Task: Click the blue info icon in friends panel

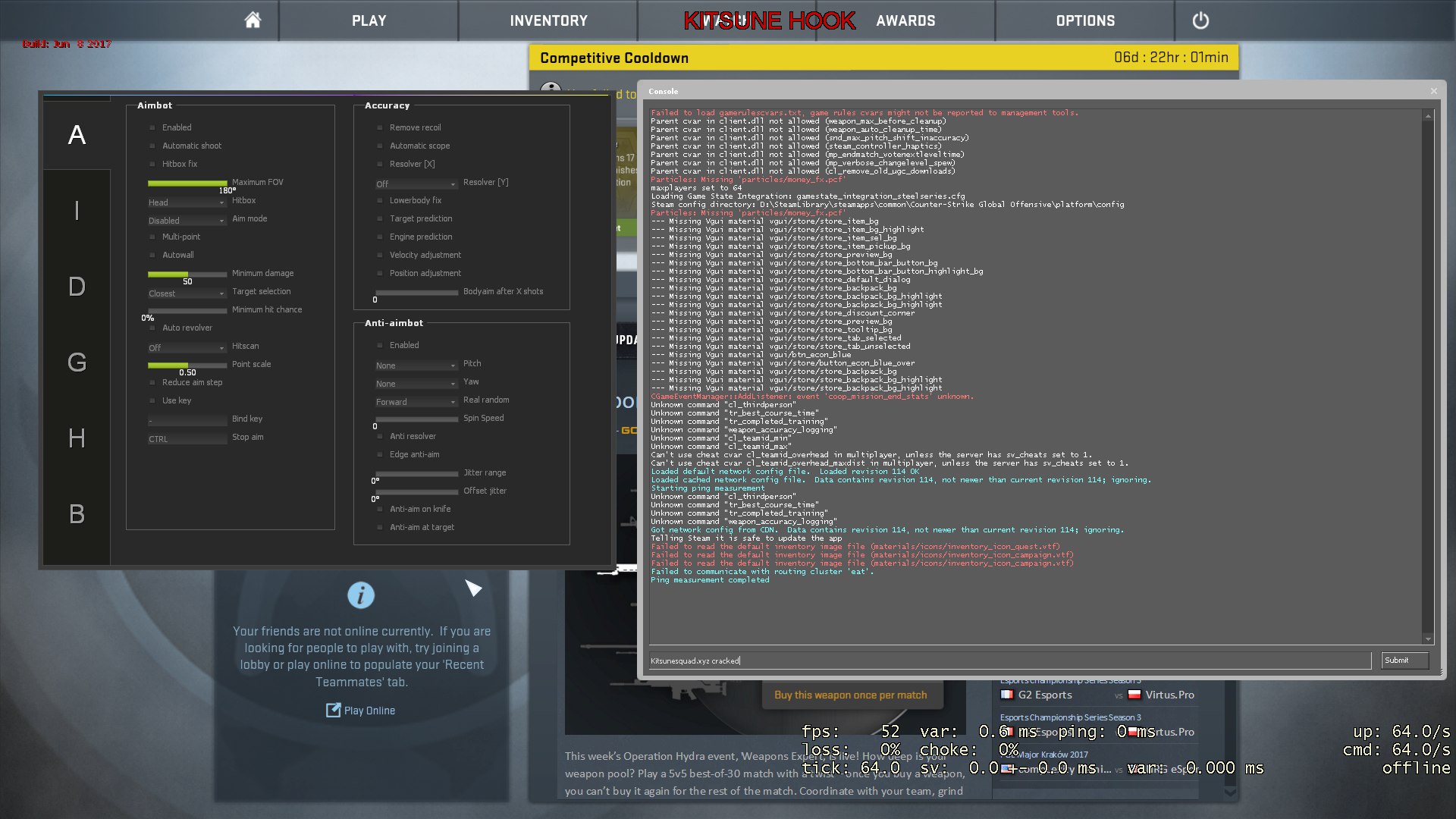Action: (361, 595)
